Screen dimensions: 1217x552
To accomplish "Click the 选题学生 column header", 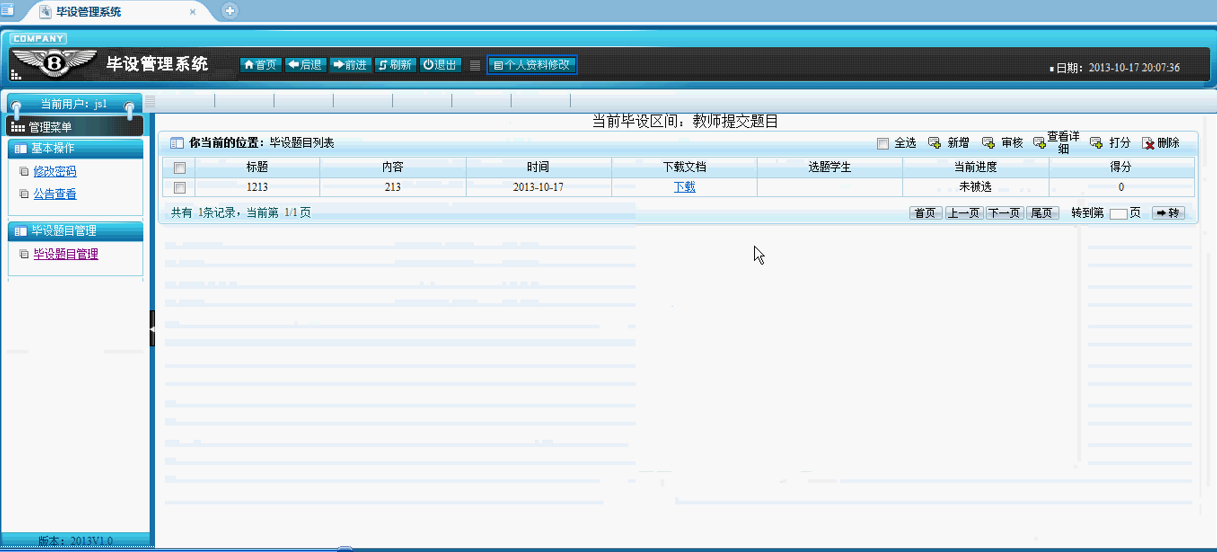I will click(830, 168).
